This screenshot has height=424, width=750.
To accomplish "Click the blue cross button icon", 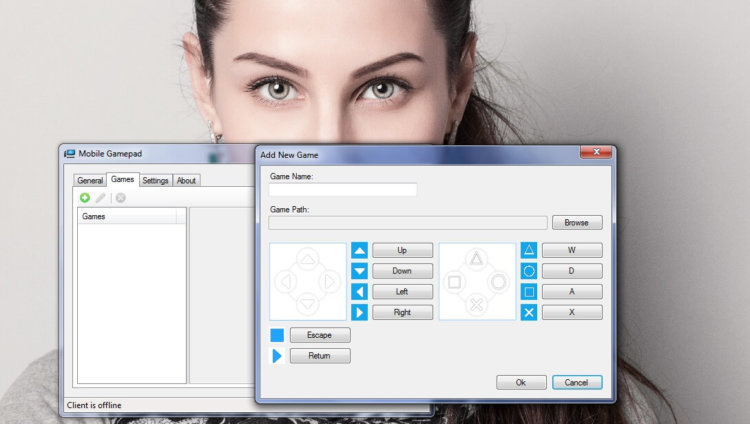I will pos(530,313).
